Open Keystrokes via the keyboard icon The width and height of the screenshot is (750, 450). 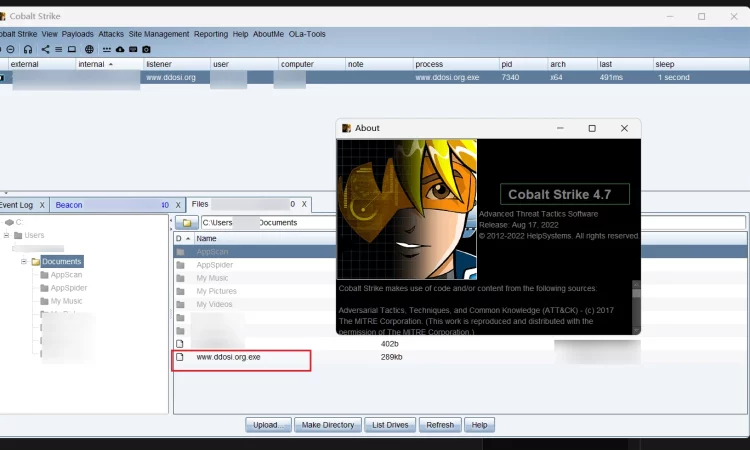[x=133, y=49]
